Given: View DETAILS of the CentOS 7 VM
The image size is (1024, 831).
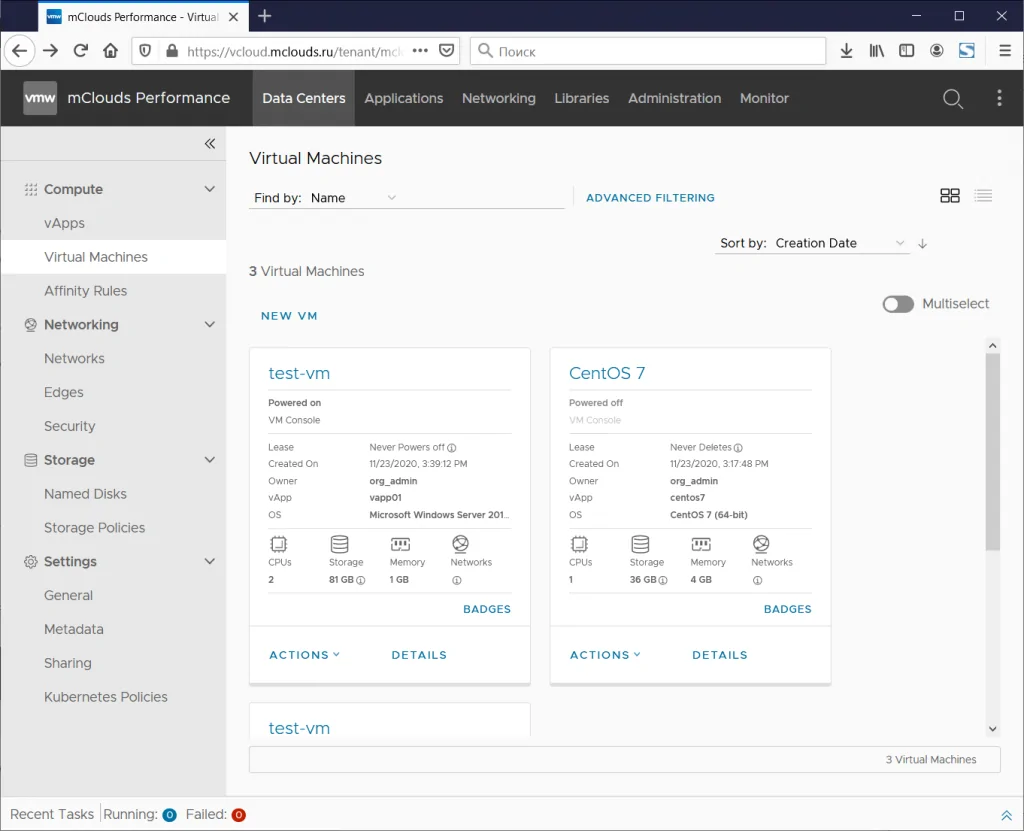Looking at the screenshot, I should pyautogui.click(x=720, y=655).
